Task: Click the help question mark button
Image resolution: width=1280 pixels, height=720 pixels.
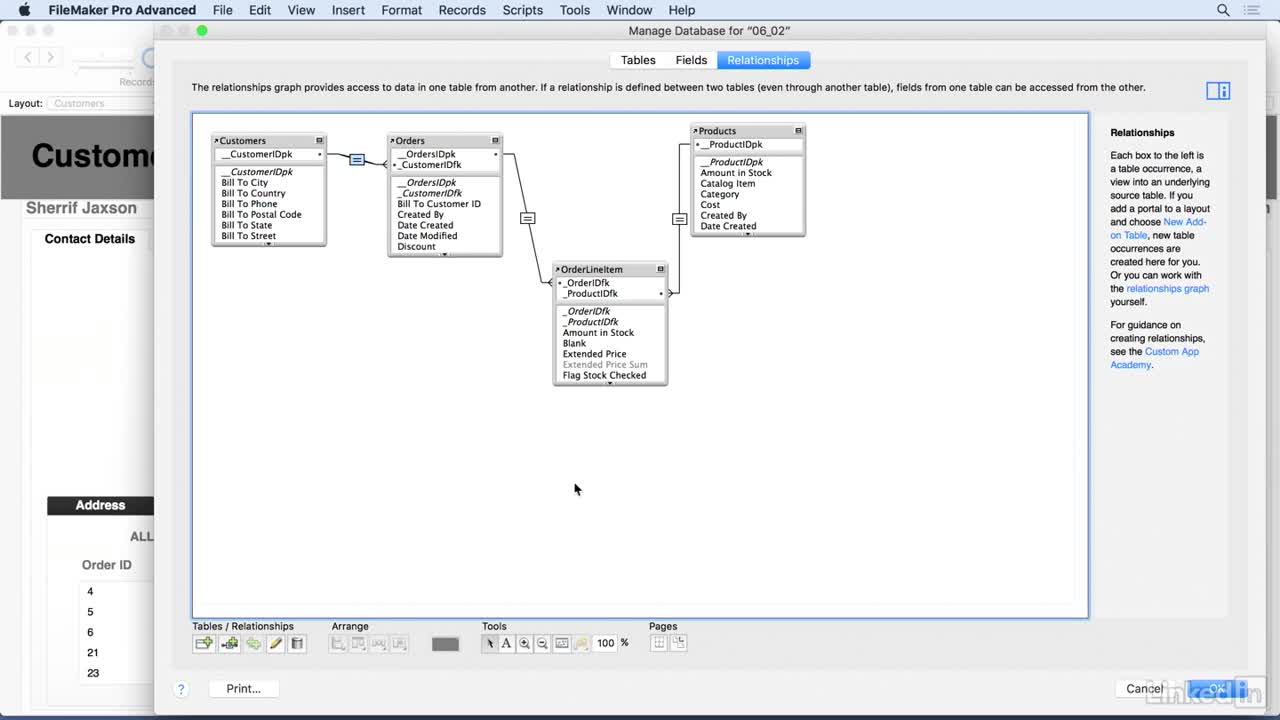Action: (x=181, y=689)
